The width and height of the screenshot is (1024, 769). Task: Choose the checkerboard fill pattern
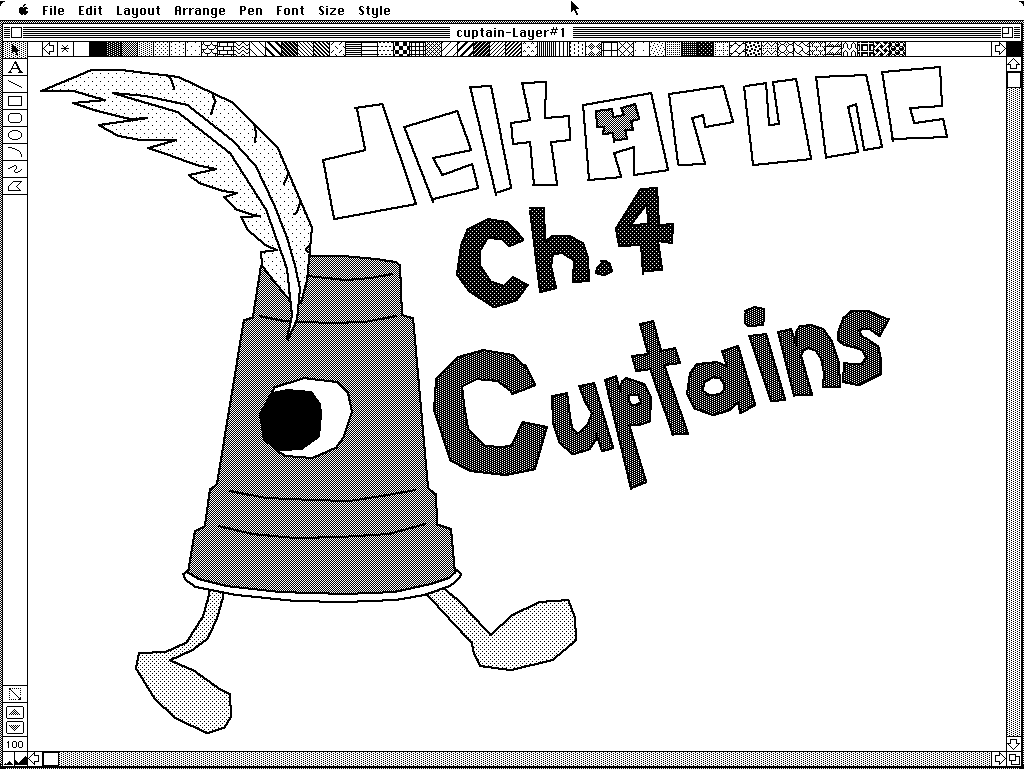[400, 49]
